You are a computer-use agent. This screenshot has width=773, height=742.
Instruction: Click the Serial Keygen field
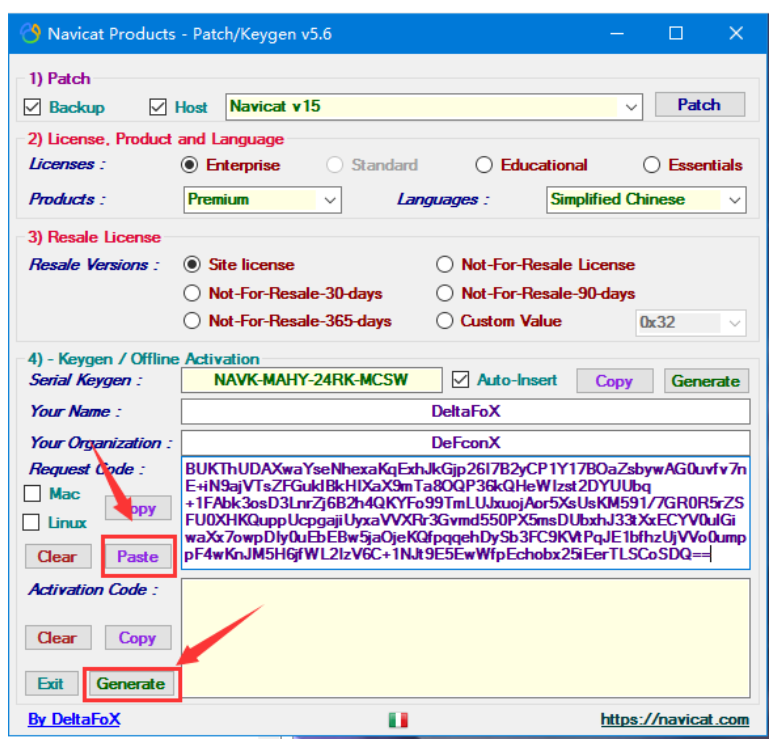[312, 380]
